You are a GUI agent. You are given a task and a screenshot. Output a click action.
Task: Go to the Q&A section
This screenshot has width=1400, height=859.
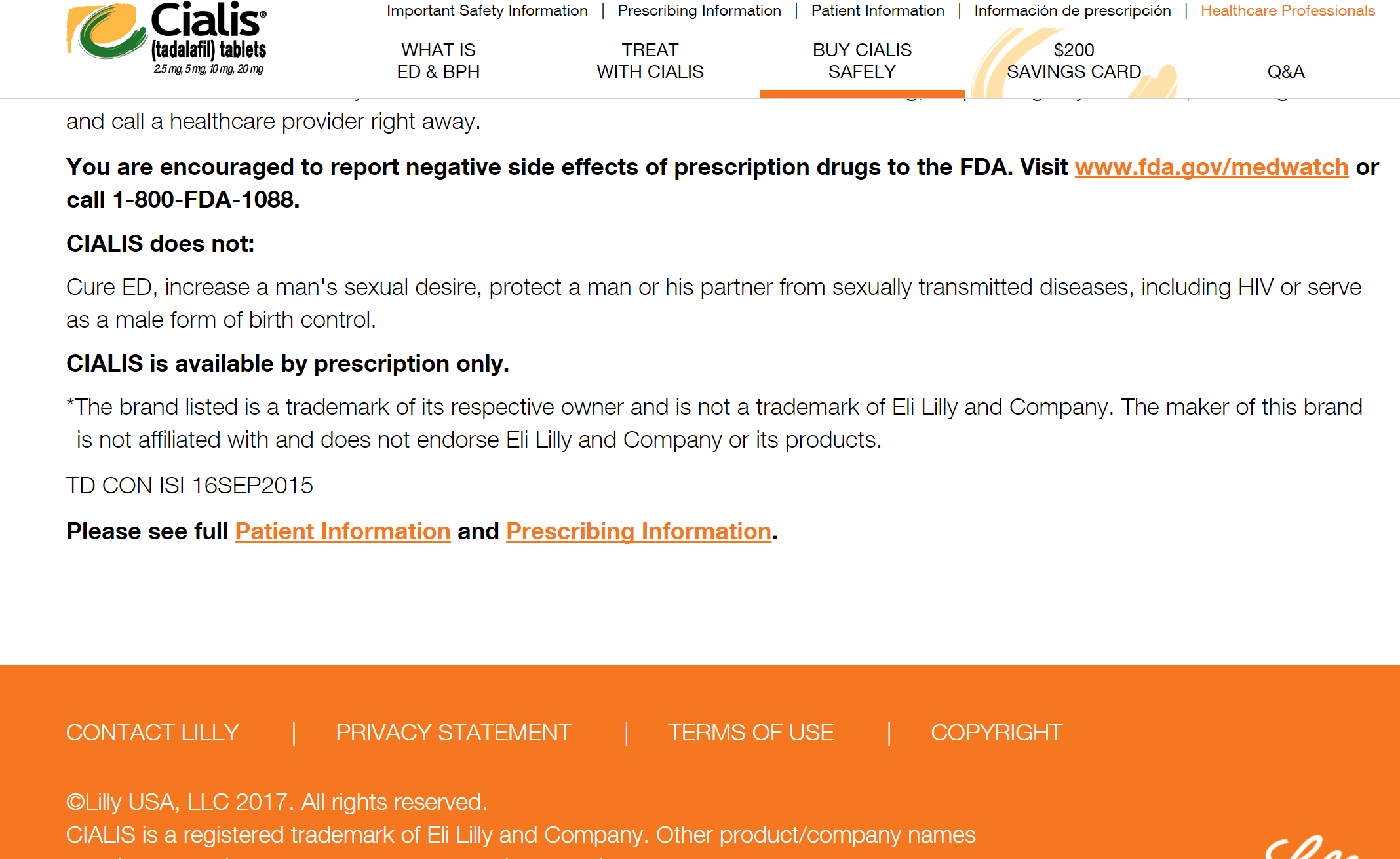point(1286,71)
